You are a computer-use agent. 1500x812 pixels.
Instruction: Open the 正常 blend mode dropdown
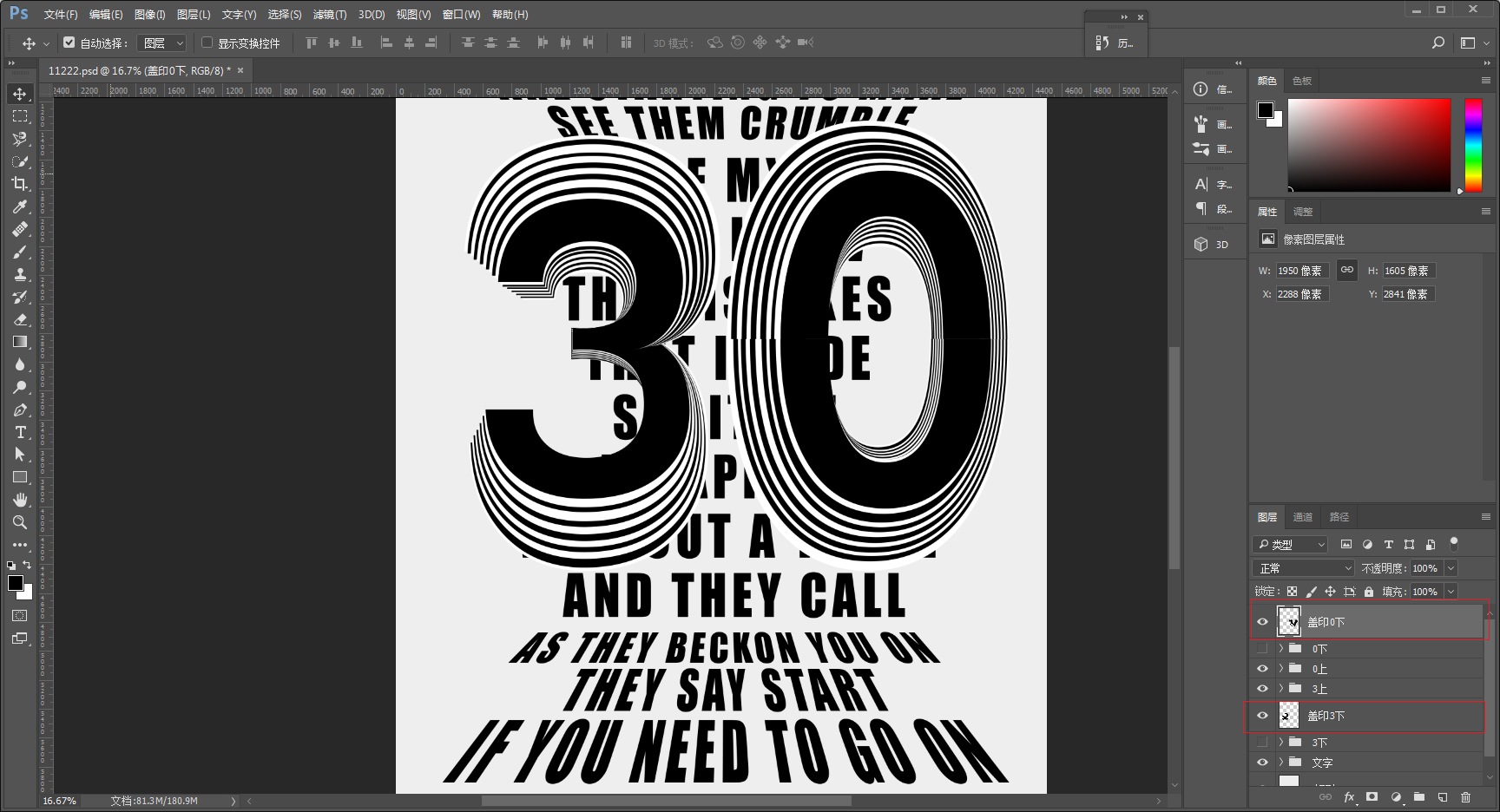pos(1304,568)
